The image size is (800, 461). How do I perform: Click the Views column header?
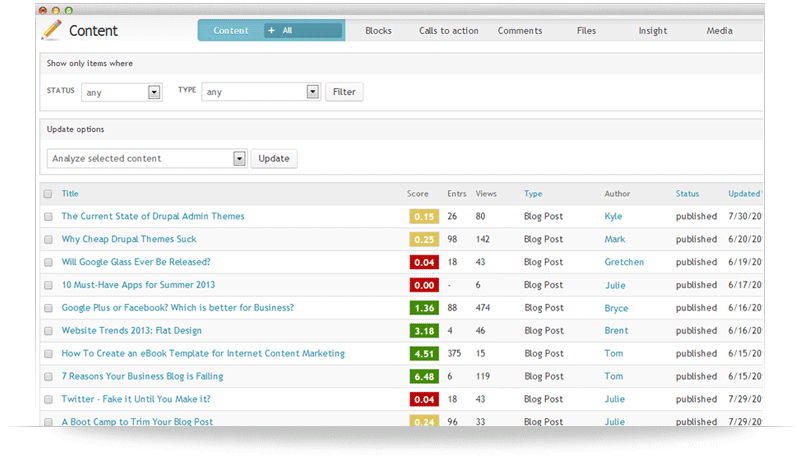pyautogui.click(x=486, y=194)
